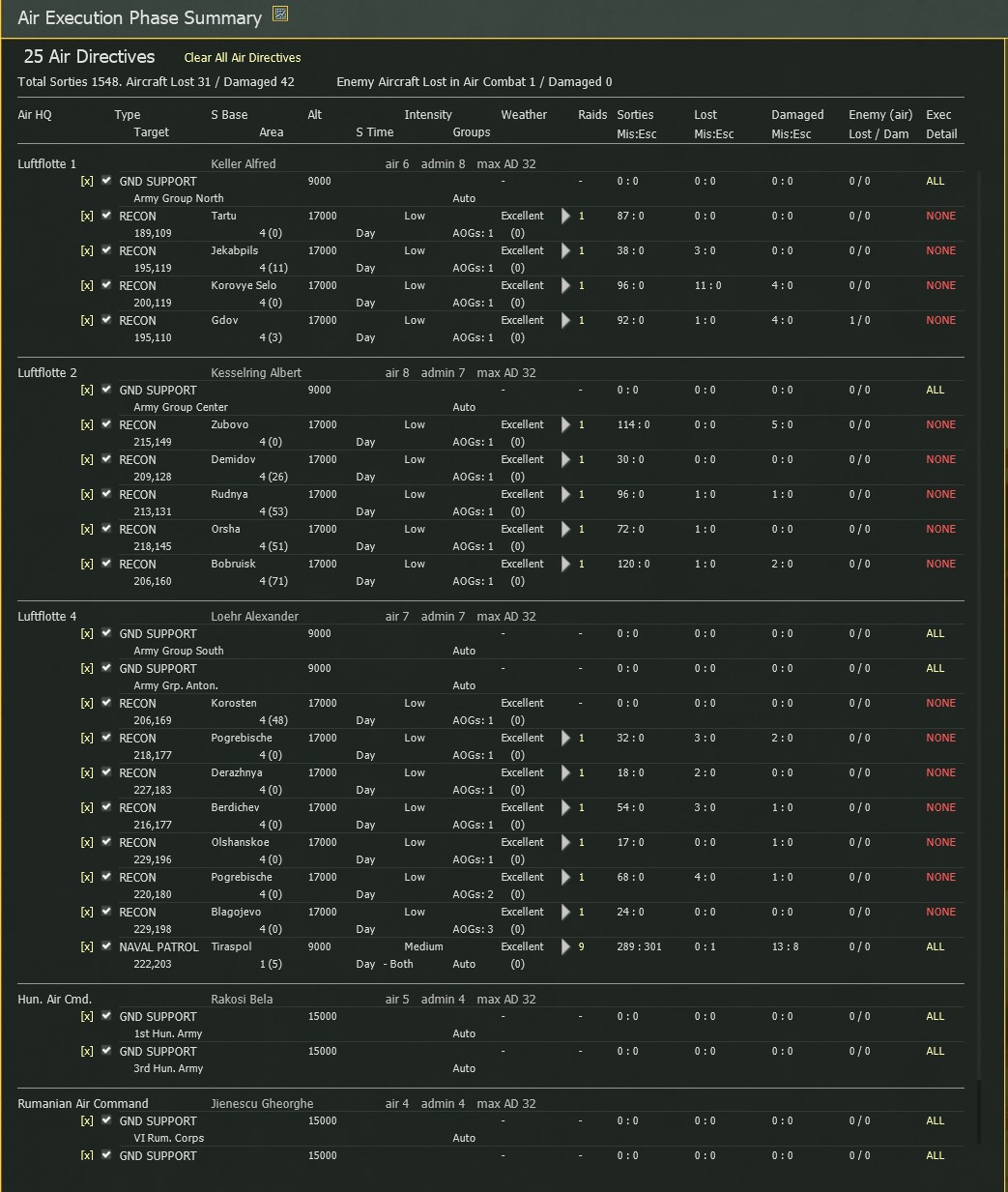Select the Luftflotte 2 air HQ name

tap(47, 373)
